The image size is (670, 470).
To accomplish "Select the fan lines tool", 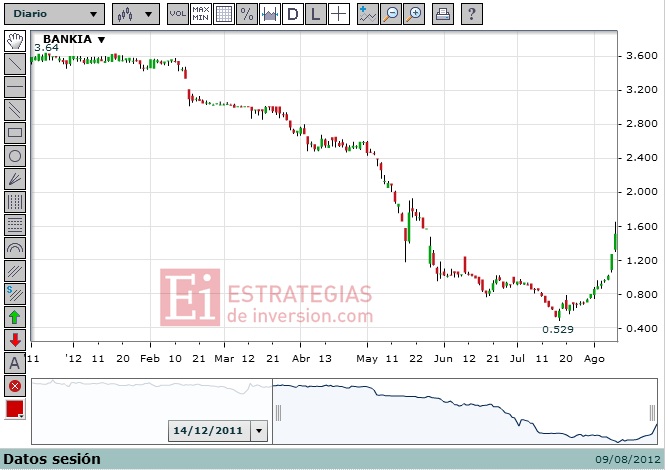I will [x=15, y=179].
